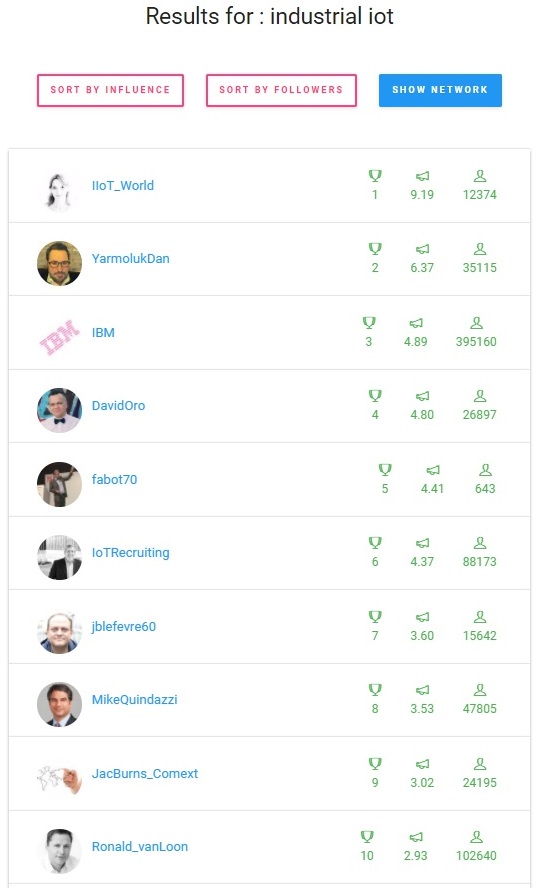The height and width of the screenshot is (888, 538).
Task: Click the followers icon for IoTRecruiting
Action: coord(480,543)
